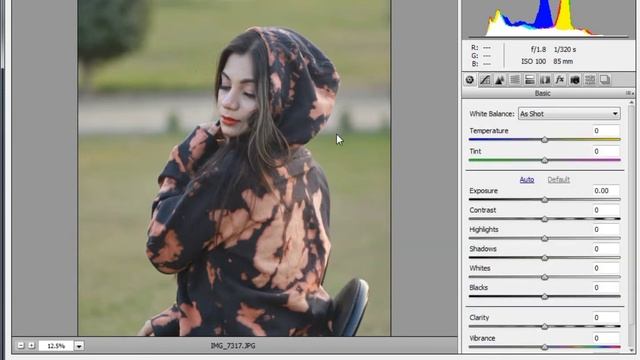Open the Detail panel tab

(500, 80)
